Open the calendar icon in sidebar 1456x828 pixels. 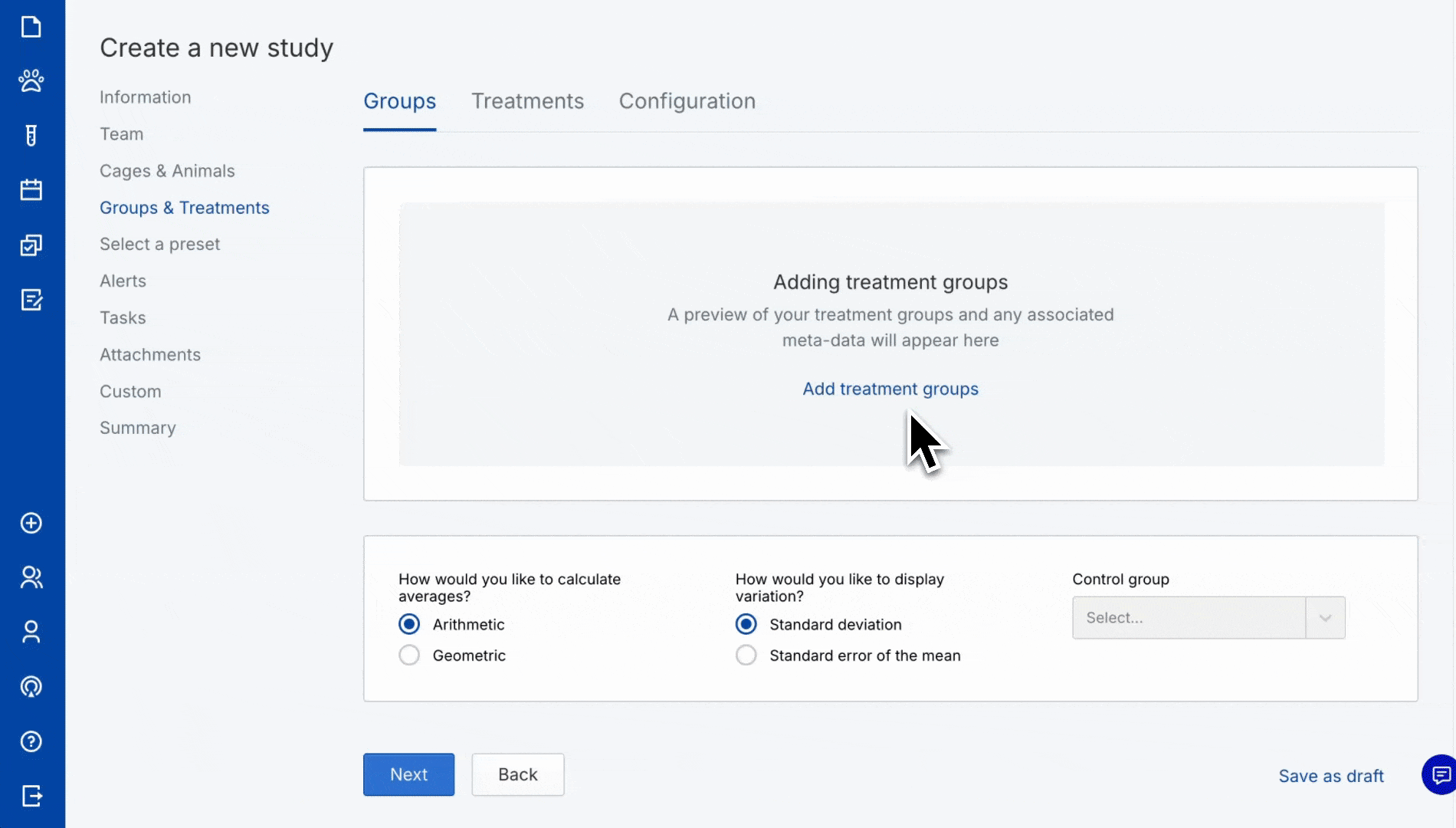click(31, 189)
